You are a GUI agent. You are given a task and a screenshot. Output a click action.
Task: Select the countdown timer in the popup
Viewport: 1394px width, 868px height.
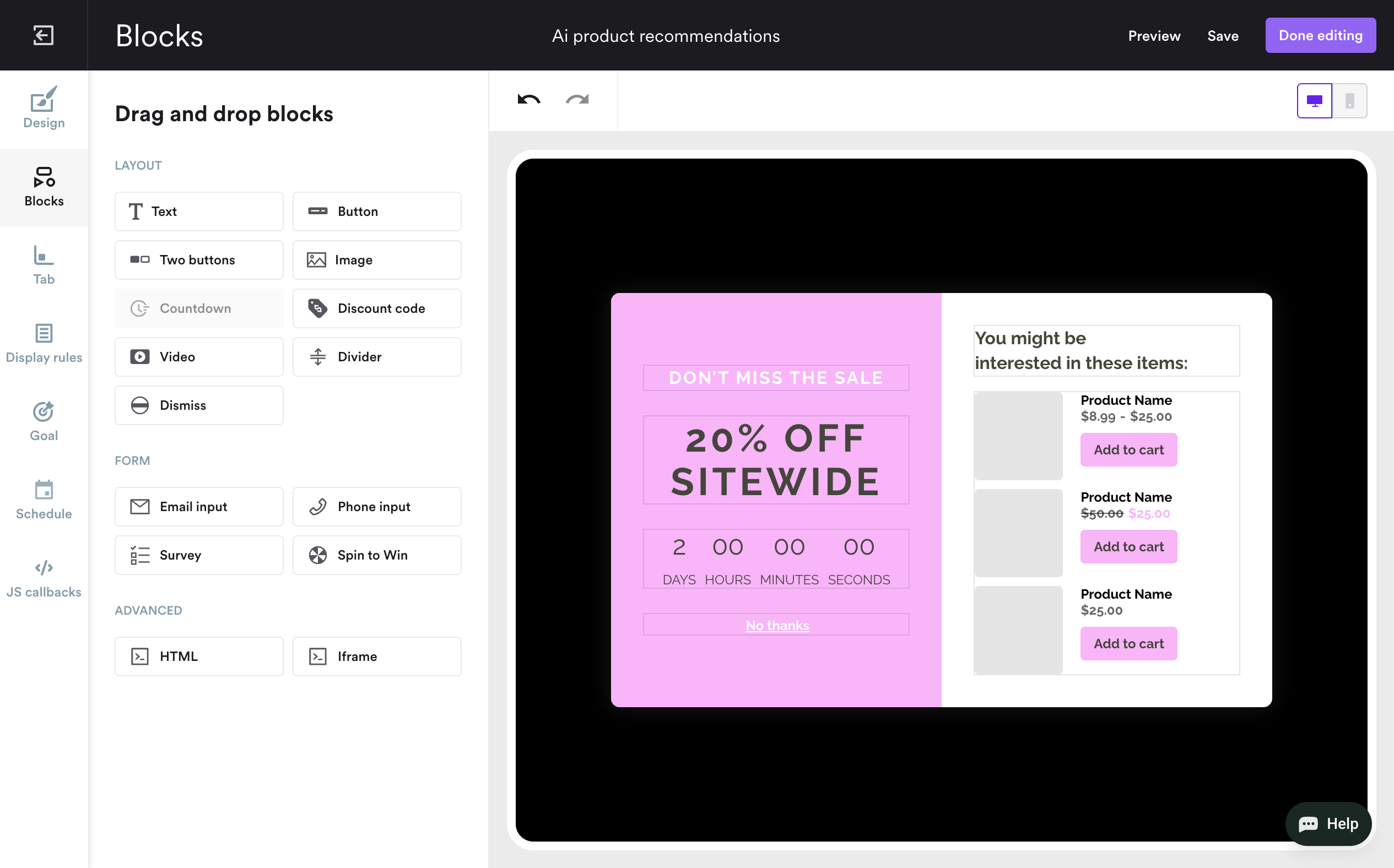pos(776,558)
